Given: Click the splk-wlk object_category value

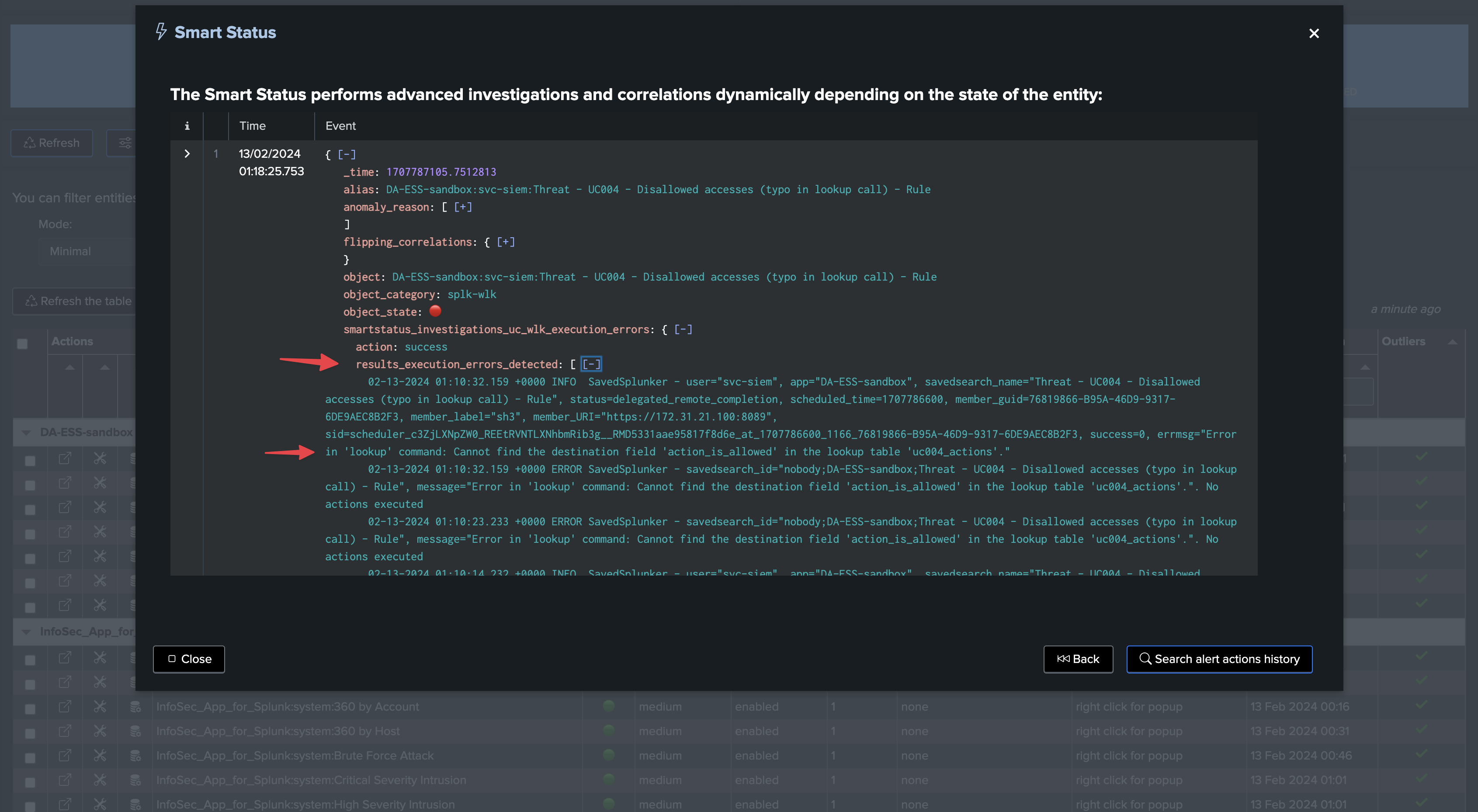Looking at the screenshot, I should tap(472, 295).
